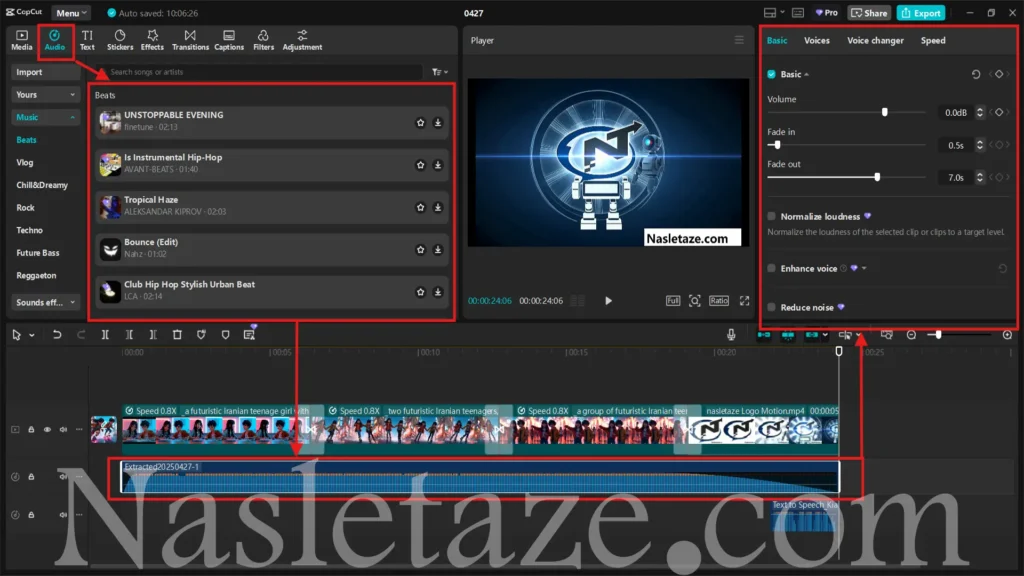Expand Enhance voice options arrow

coord(864,268)
